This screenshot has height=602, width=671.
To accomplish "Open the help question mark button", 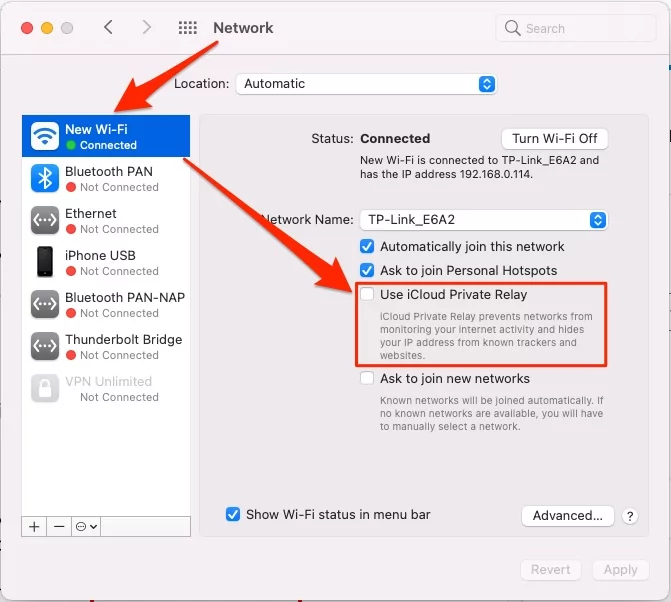I will tap(630, 516).
